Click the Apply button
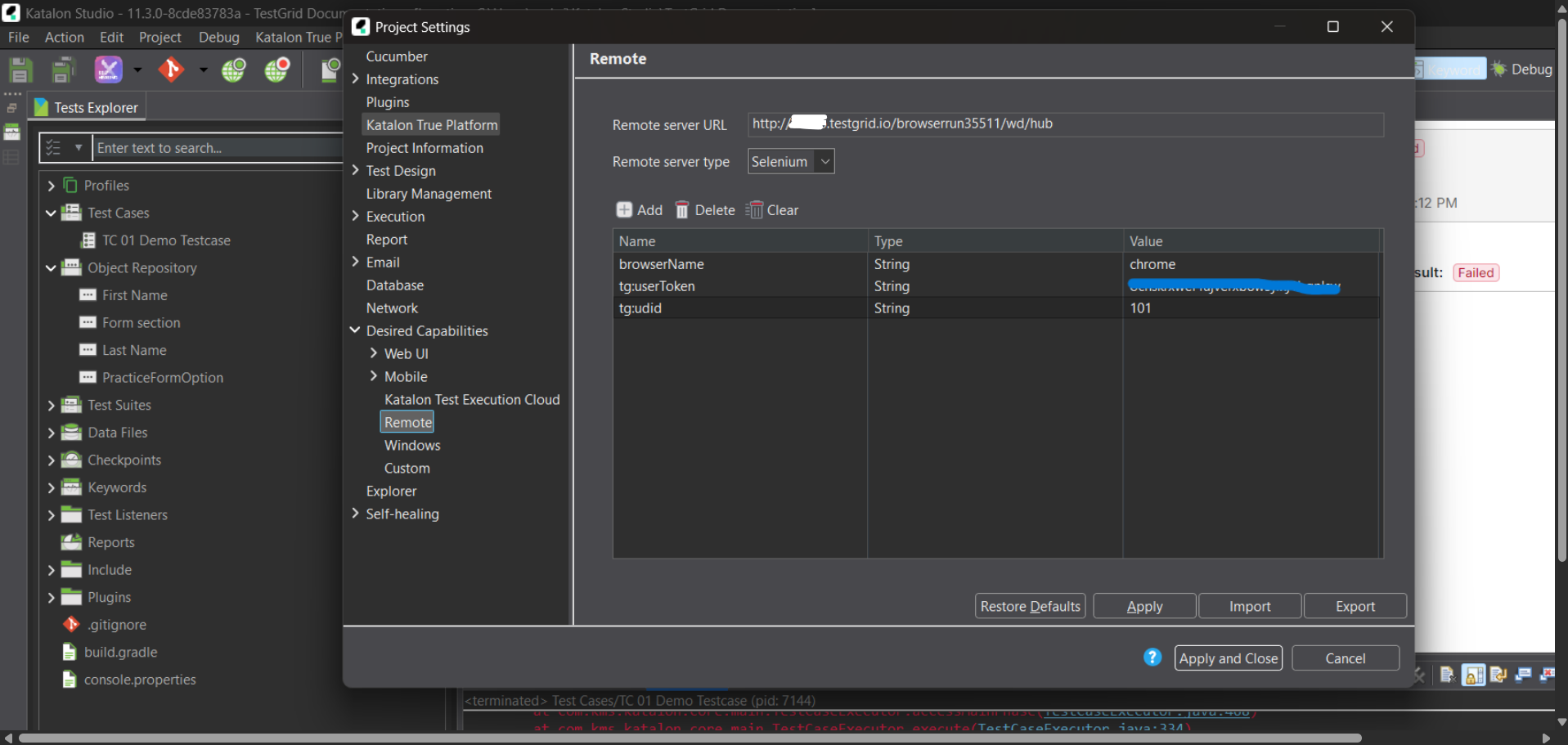The height and width of the screenshot is (745, 1568). pos(1144,606)
